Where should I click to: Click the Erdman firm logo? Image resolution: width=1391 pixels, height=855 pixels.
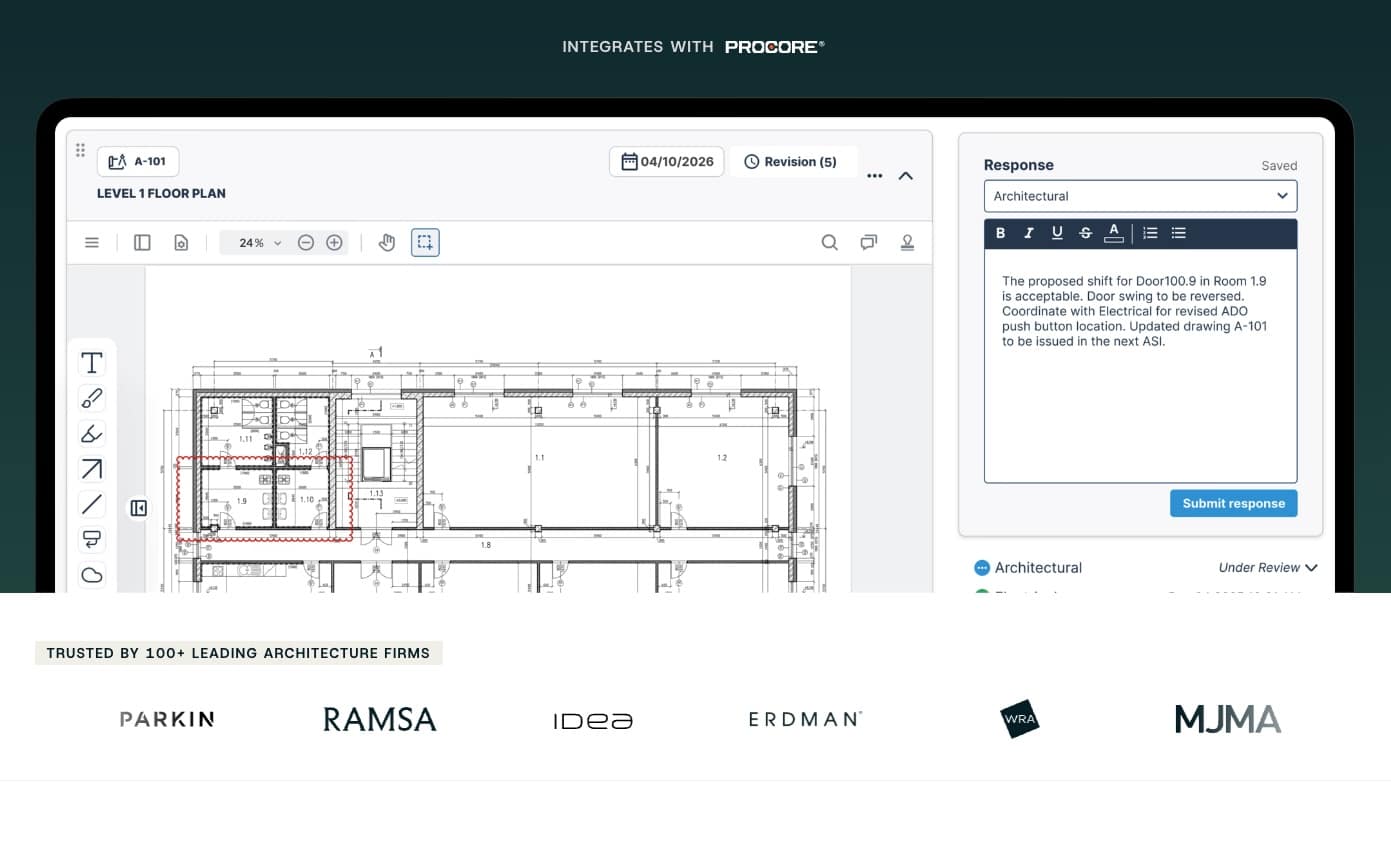pos(805,719)
